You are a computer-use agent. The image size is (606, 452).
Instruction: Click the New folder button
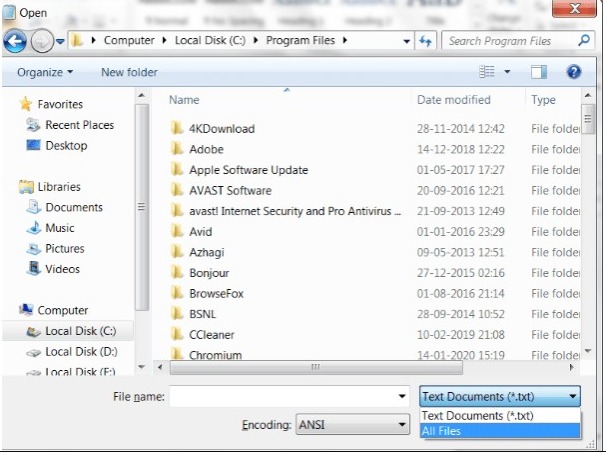[129, 72]
